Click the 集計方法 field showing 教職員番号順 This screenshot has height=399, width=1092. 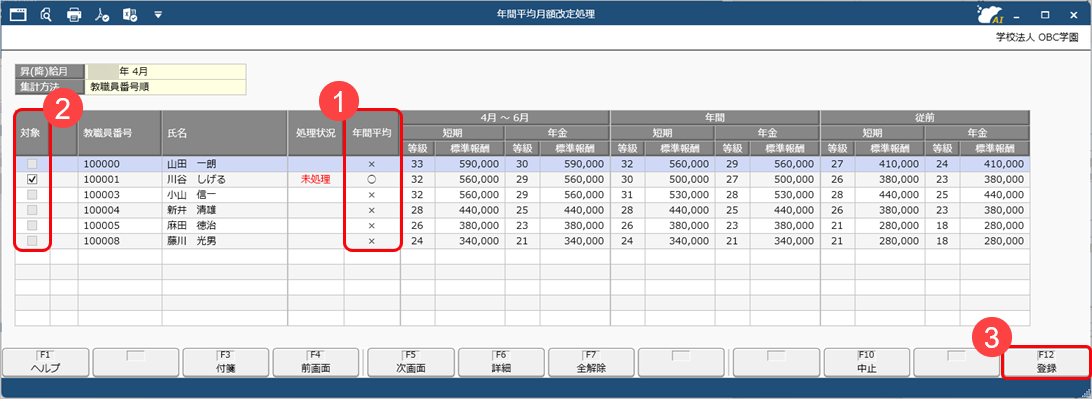[x=165, y=87]
